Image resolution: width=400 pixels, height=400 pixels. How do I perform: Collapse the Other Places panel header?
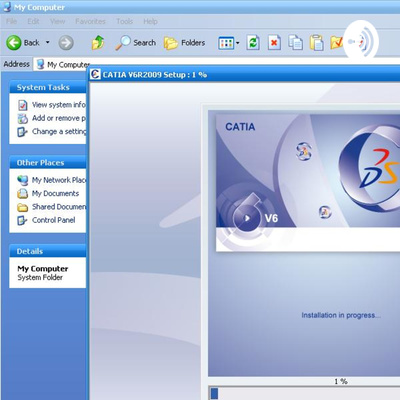point(48,162)
